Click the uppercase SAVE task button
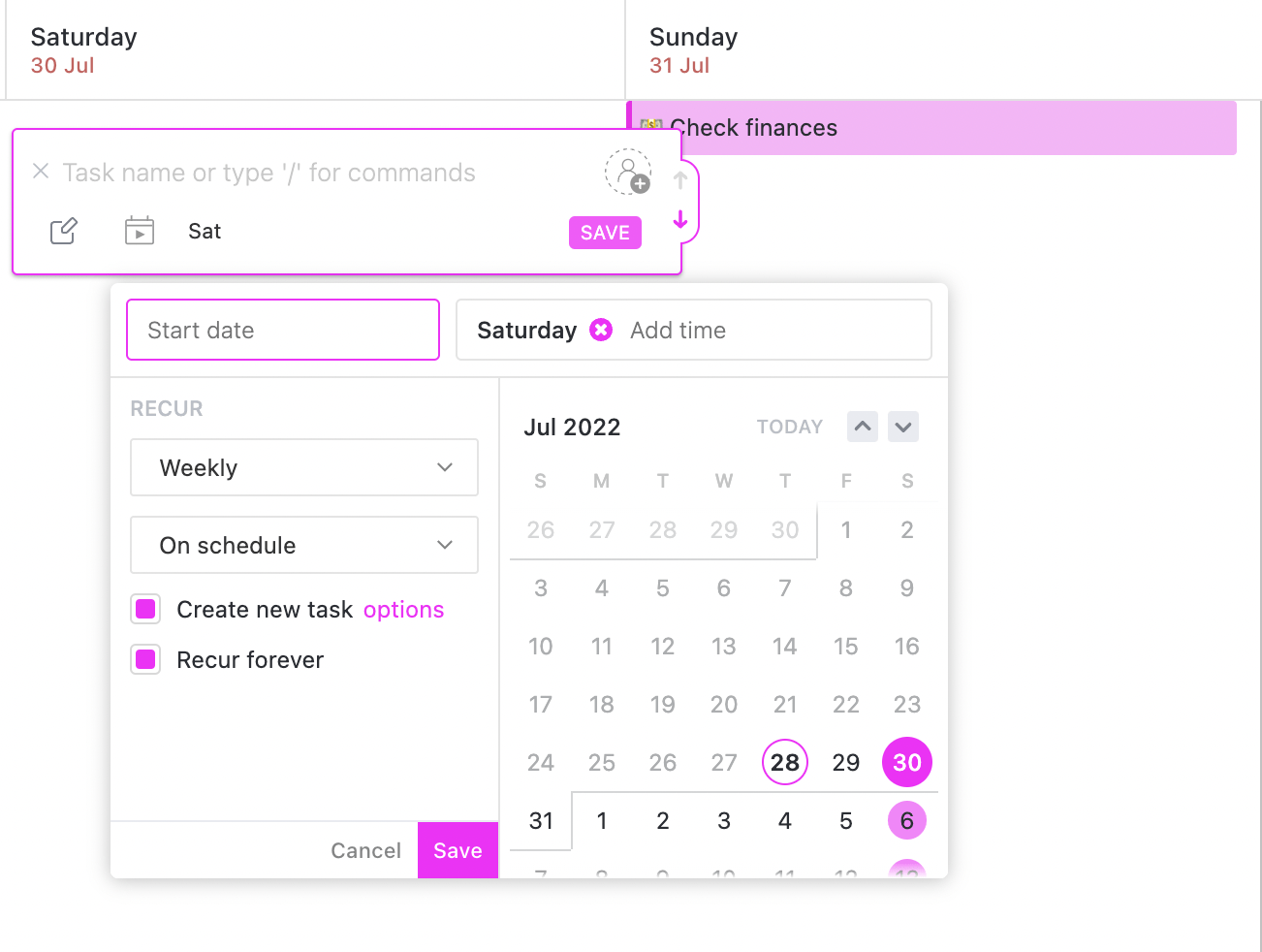Image resolution: width=1262 pixels, height=952 pixels. click(x=605, y=233)
